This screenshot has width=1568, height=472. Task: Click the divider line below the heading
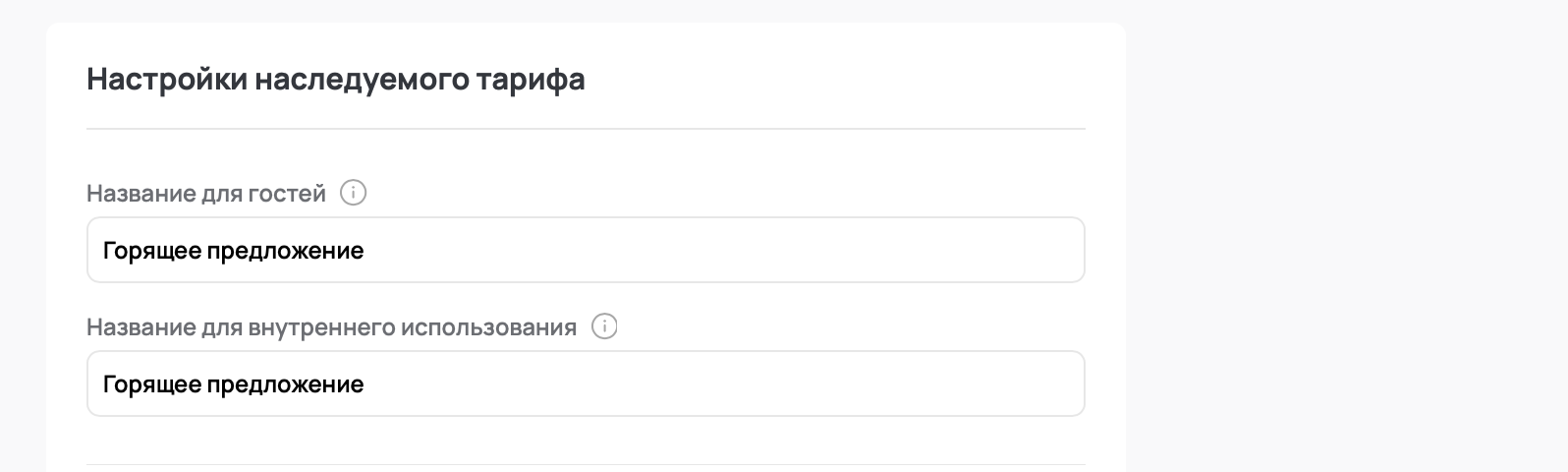click(x=586, y=129)
